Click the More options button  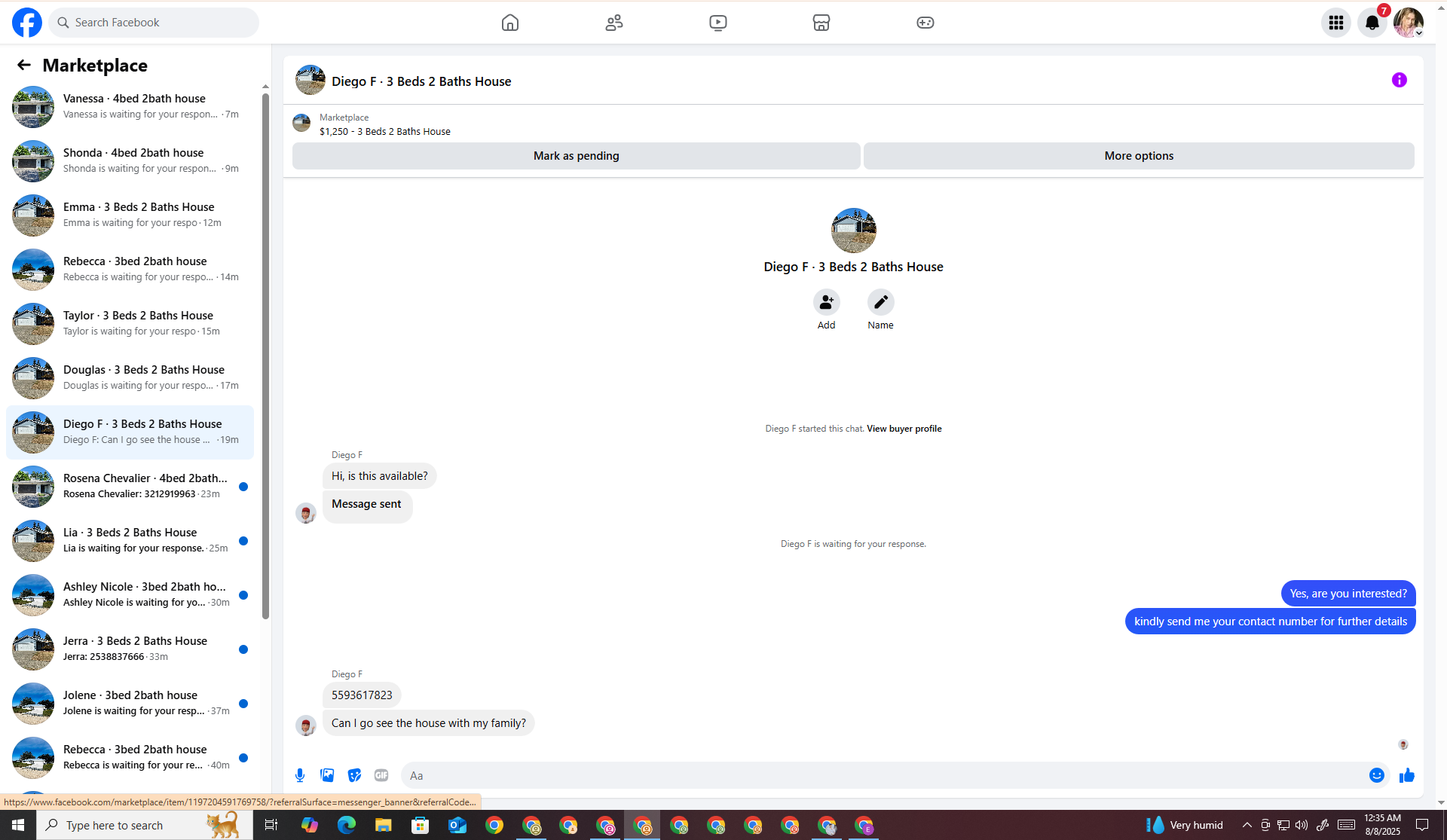pyautogui.click(x=1138, y=156)
